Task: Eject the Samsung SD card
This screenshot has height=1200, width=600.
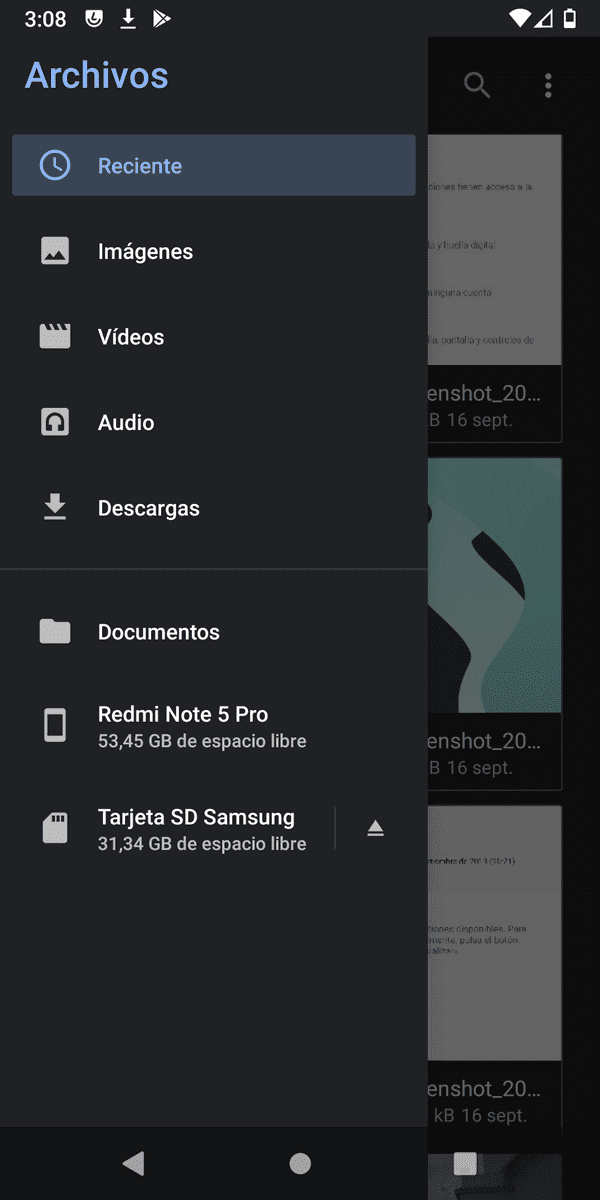Action: click(x=375, y=828)
